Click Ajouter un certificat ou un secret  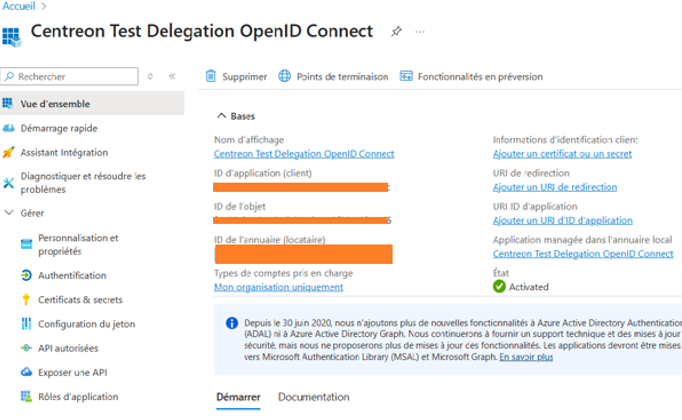pyautogui.click(x=562, y=153)
